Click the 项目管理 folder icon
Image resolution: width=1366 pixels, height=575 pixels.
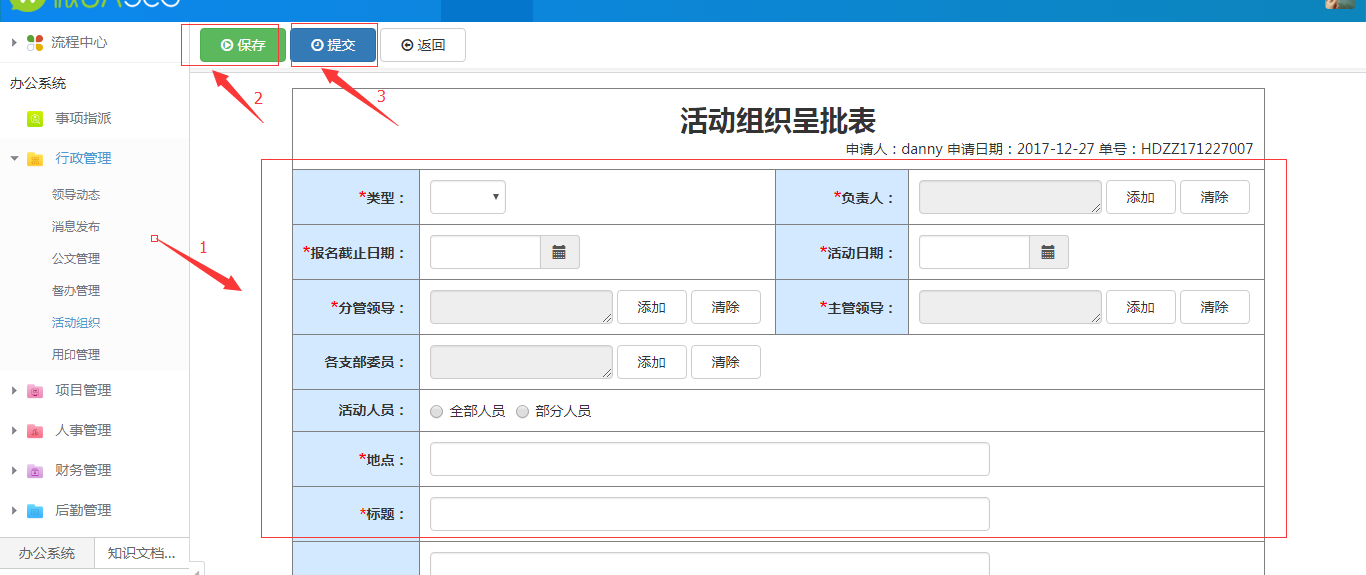tap(35, 391)
